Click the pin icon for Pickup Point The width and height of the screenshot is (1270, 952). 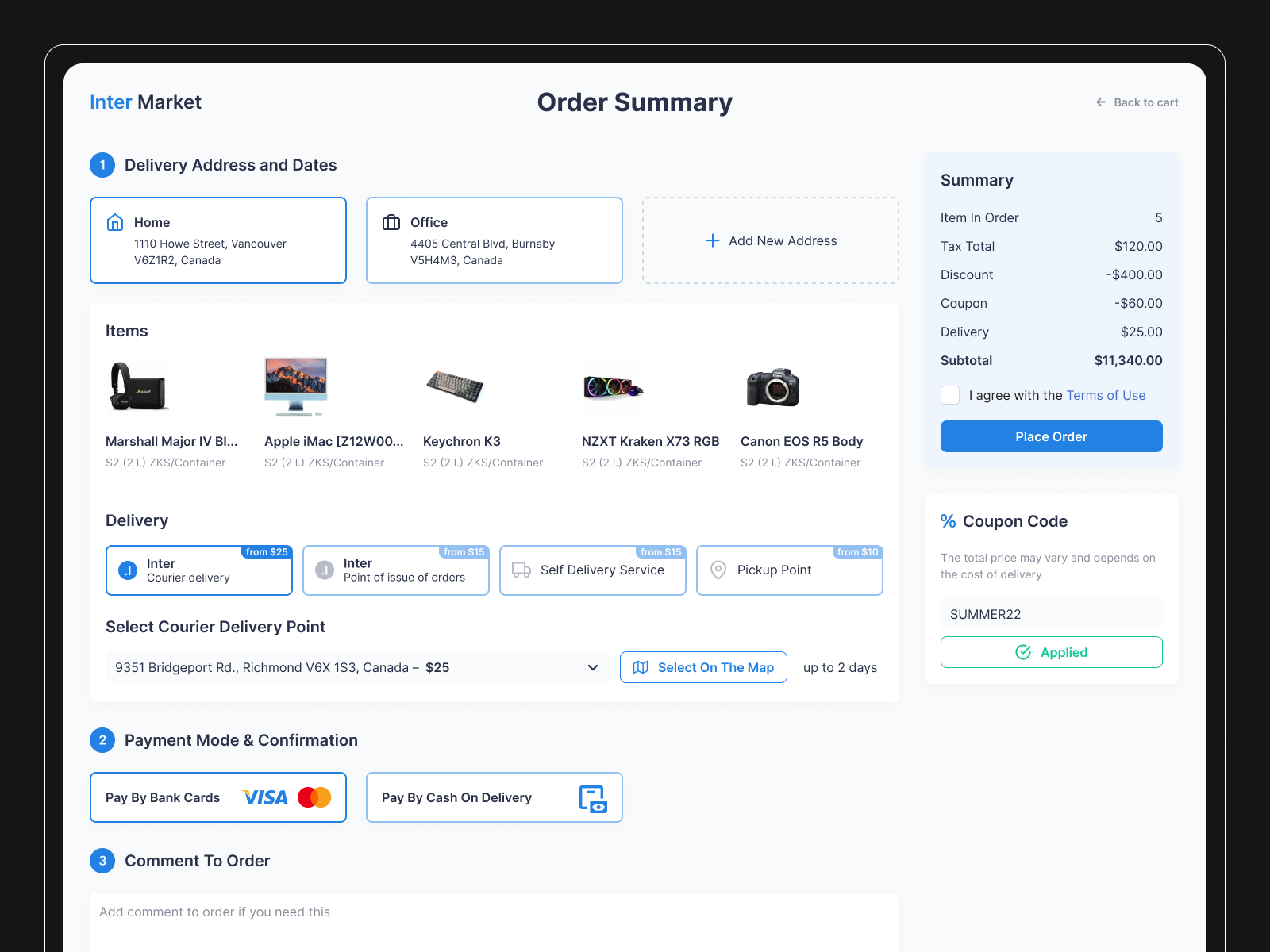718,570
